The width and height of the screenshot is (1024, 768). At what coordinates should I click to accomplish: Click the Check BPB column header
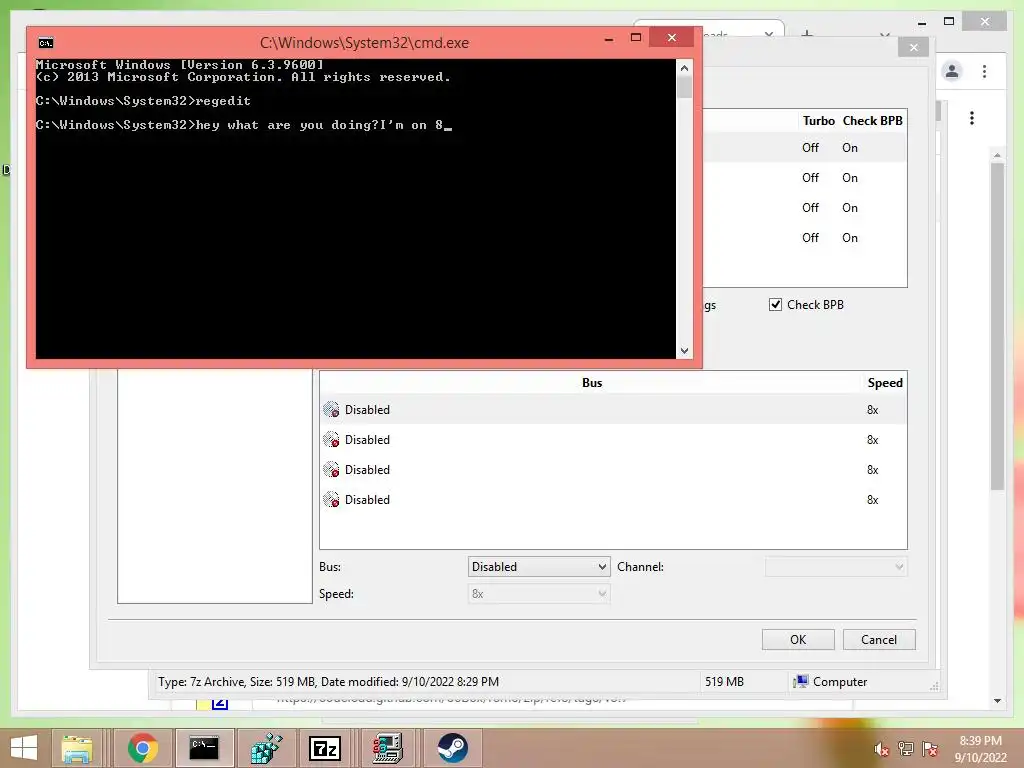pyautogui.click(x=872, y=121)
